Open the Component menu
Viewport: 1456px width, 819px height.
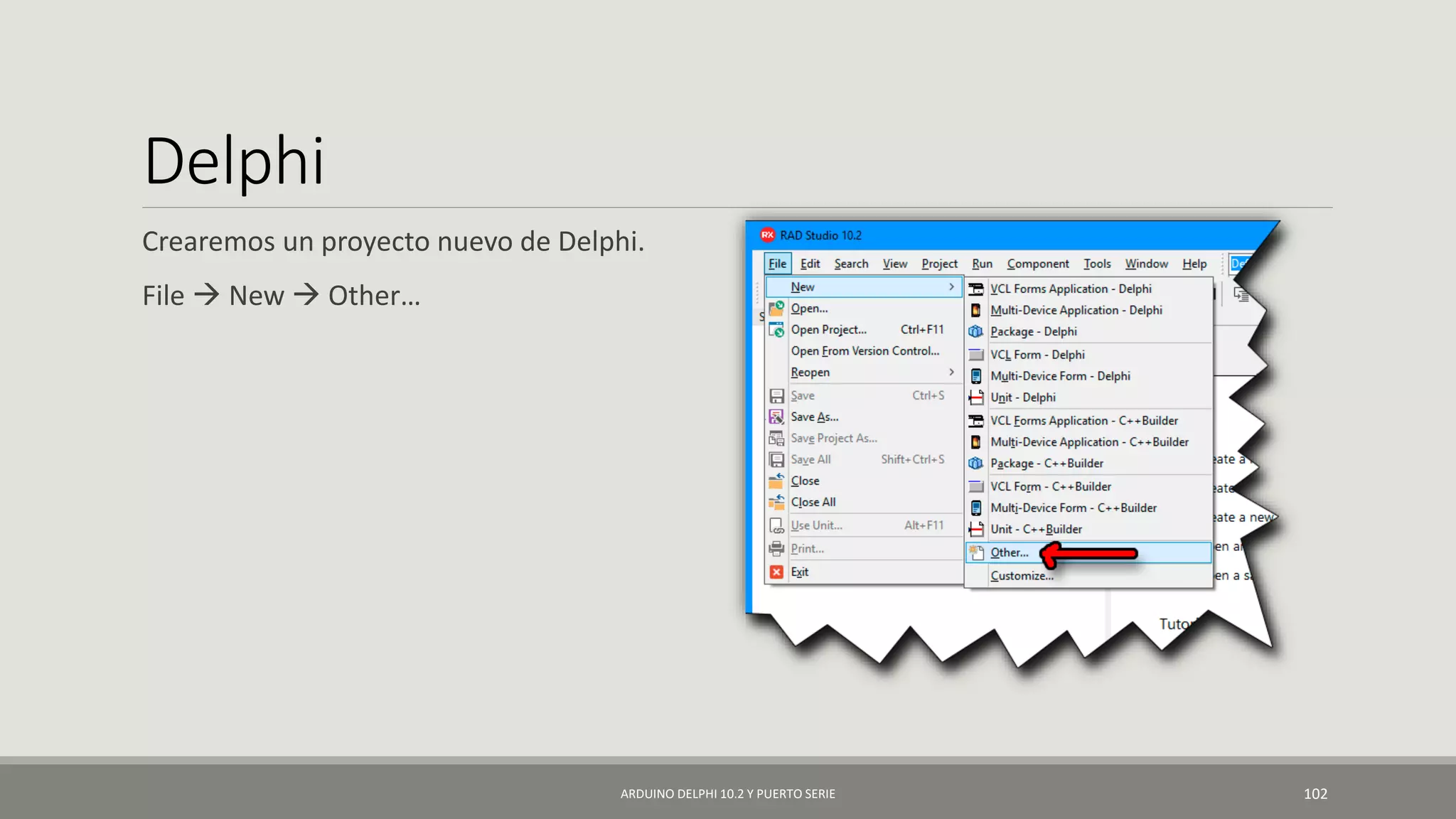coord(1038,264)
